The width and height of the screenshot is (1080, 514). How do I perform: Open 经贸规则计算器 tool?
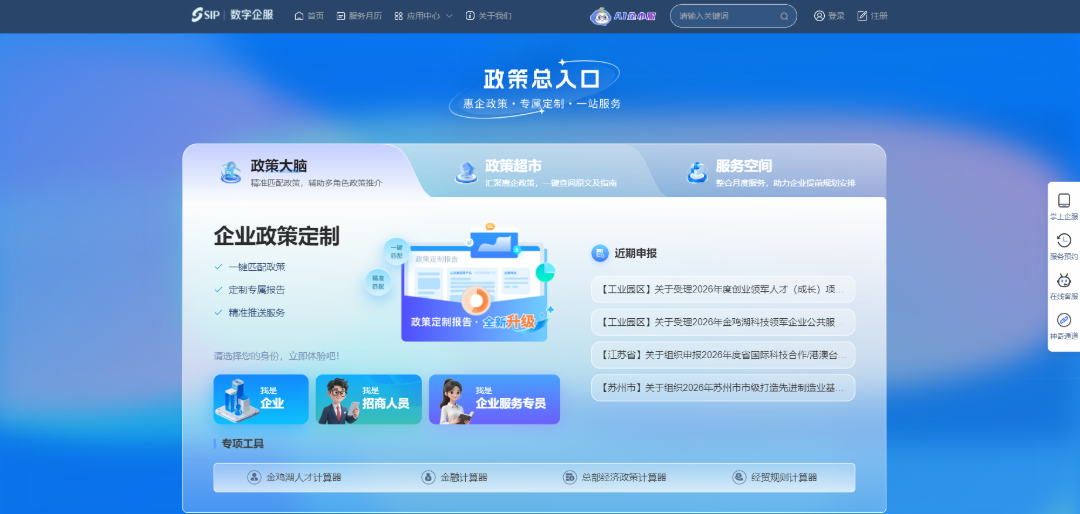point(774,478)
